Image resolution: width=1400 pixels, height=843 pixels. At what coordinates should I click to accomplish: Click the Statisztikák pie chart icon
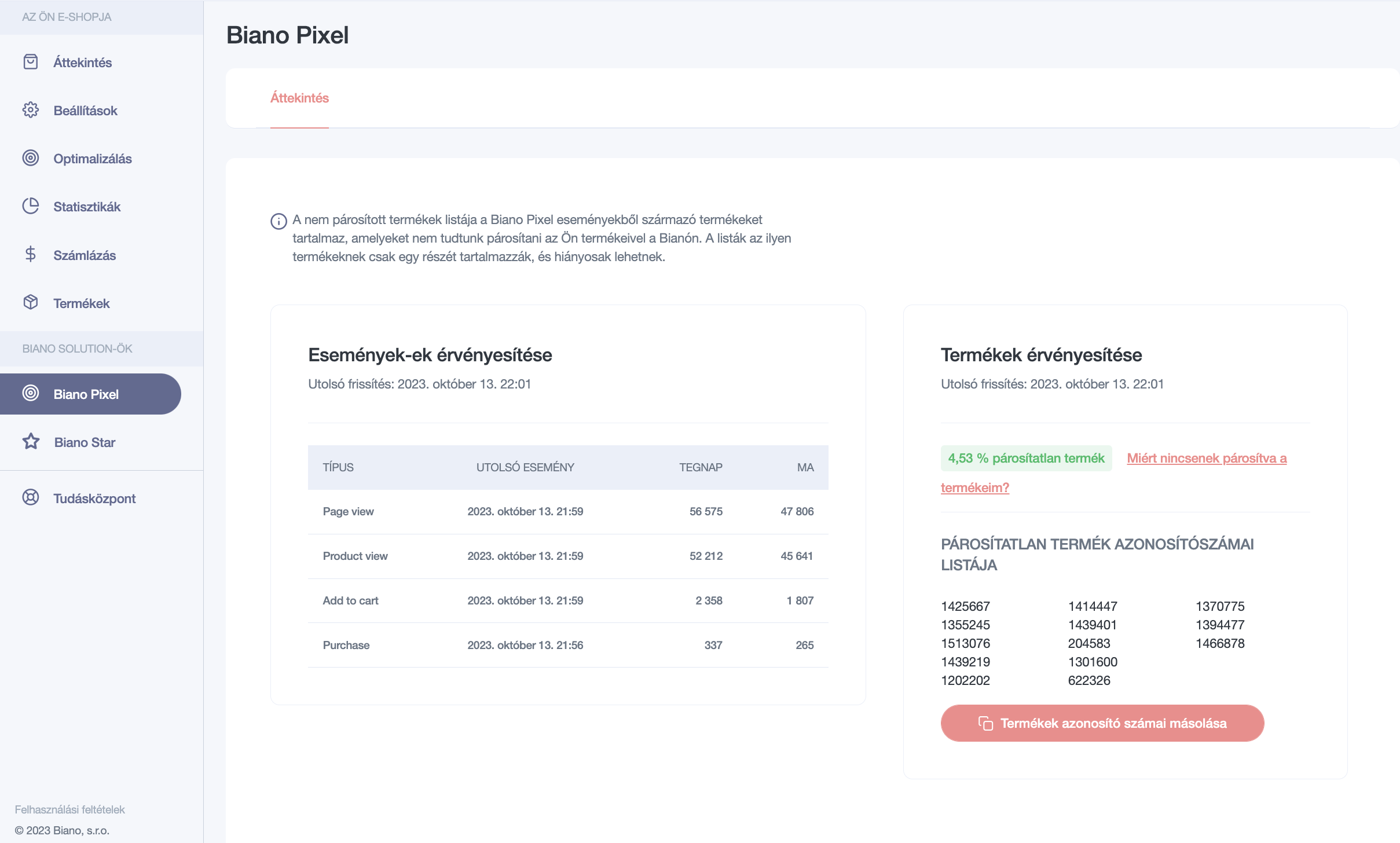pyautogui.click(x=31, y=206)
